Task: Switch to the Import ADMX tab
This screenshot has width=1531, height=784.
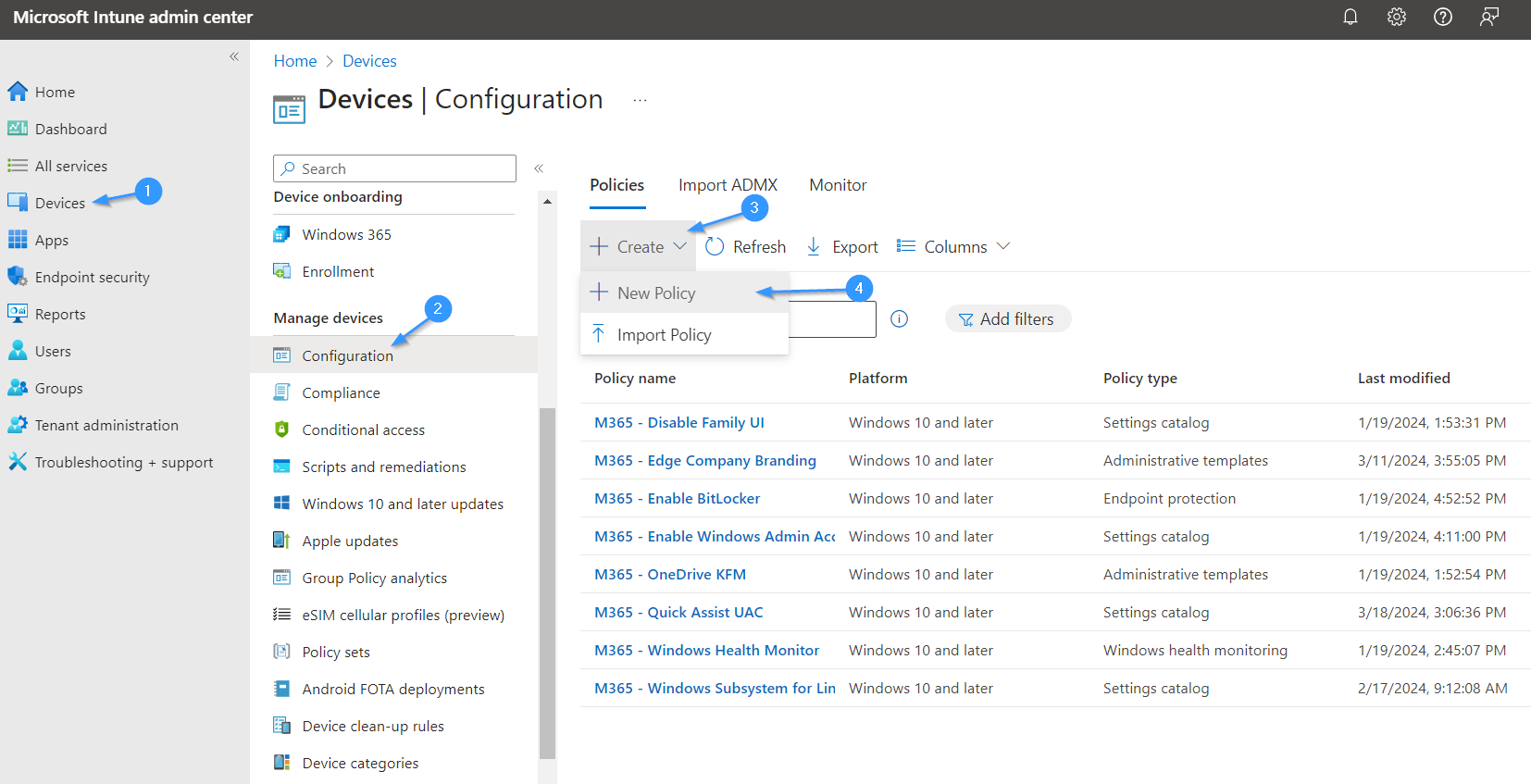Action: coord(728,185)
